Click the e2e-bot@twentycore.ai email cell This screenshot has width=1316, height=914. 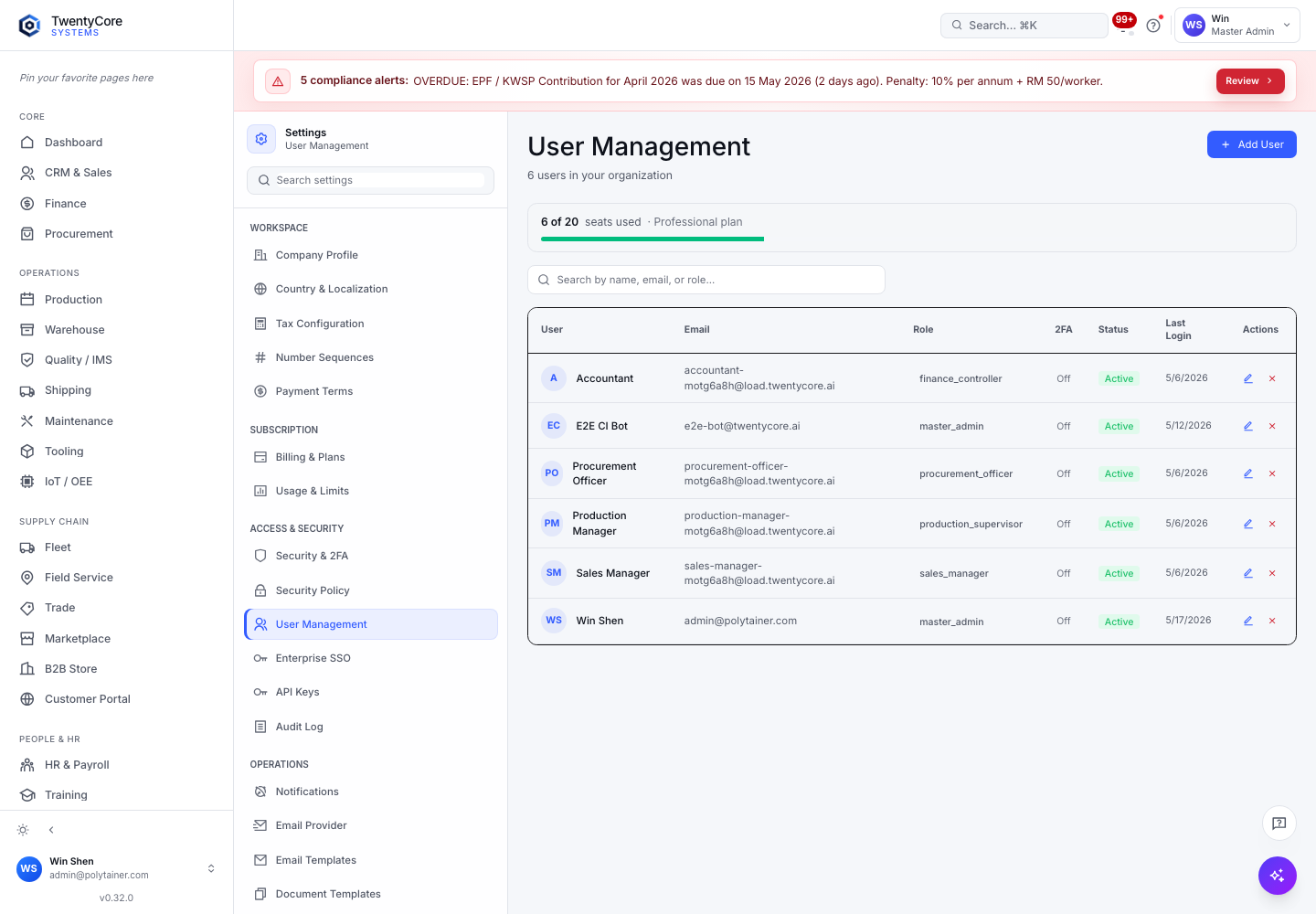click(742, 426)
